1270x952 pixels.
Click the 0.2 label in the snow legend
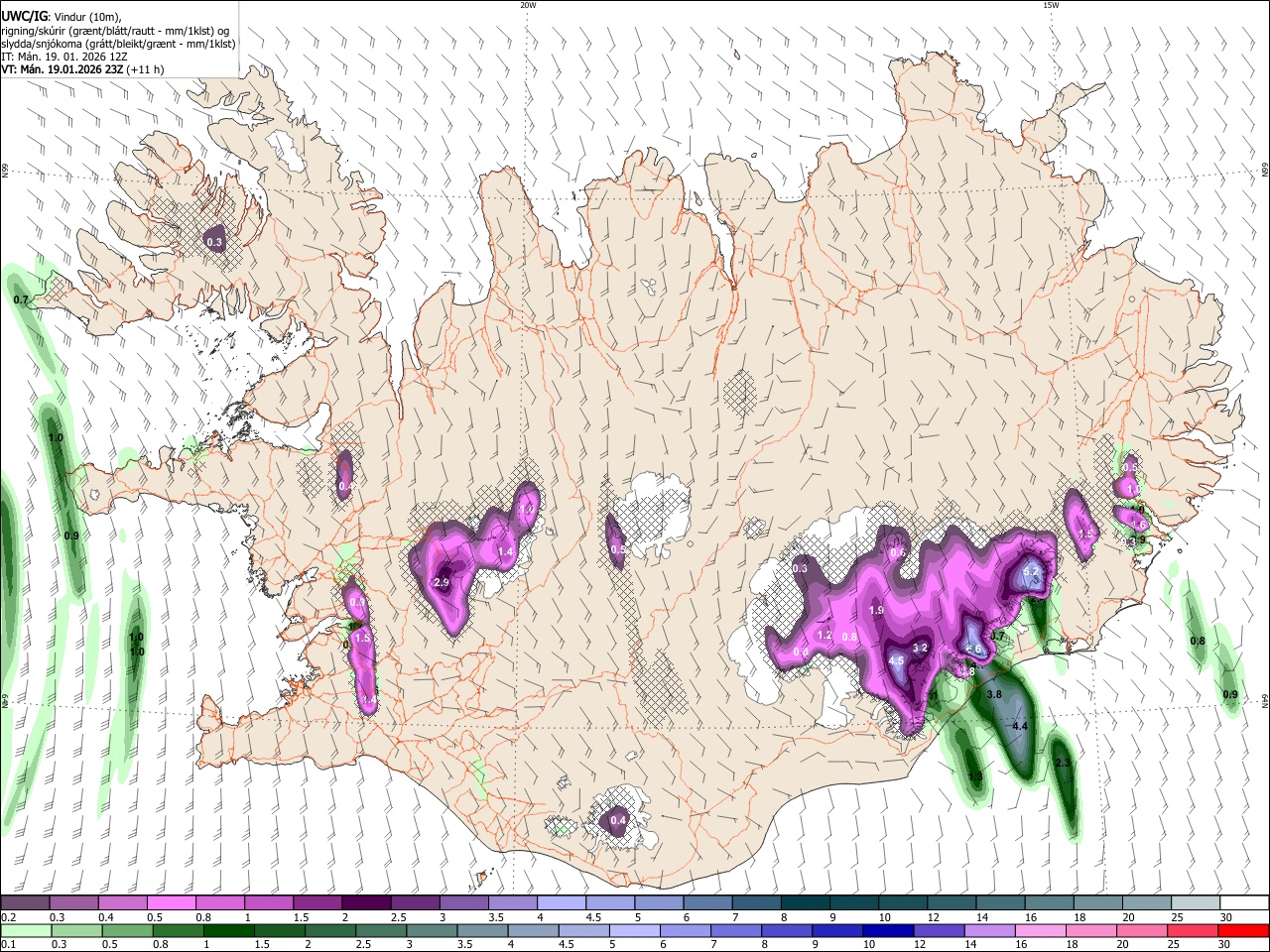[8, 917]
